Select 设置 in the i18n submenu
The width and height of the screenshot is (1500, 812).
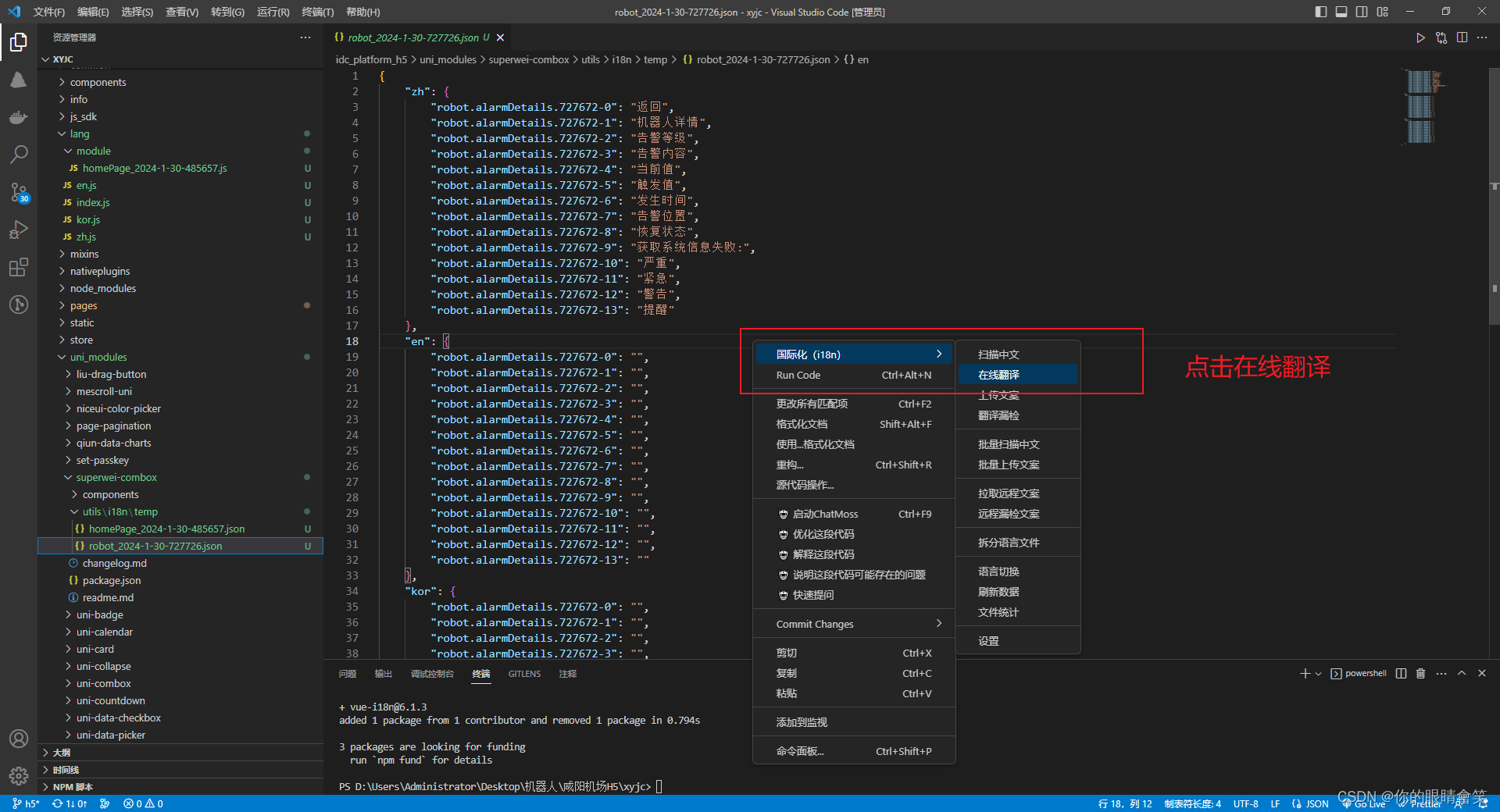coord(1017,641)
